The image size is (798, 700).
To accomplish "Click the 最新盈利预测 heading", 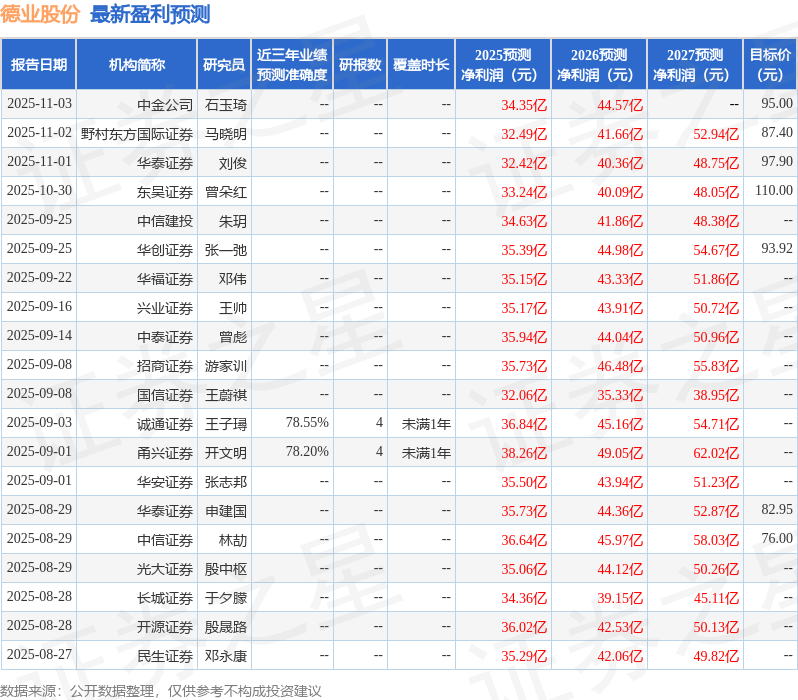I will tap(150, 14).
